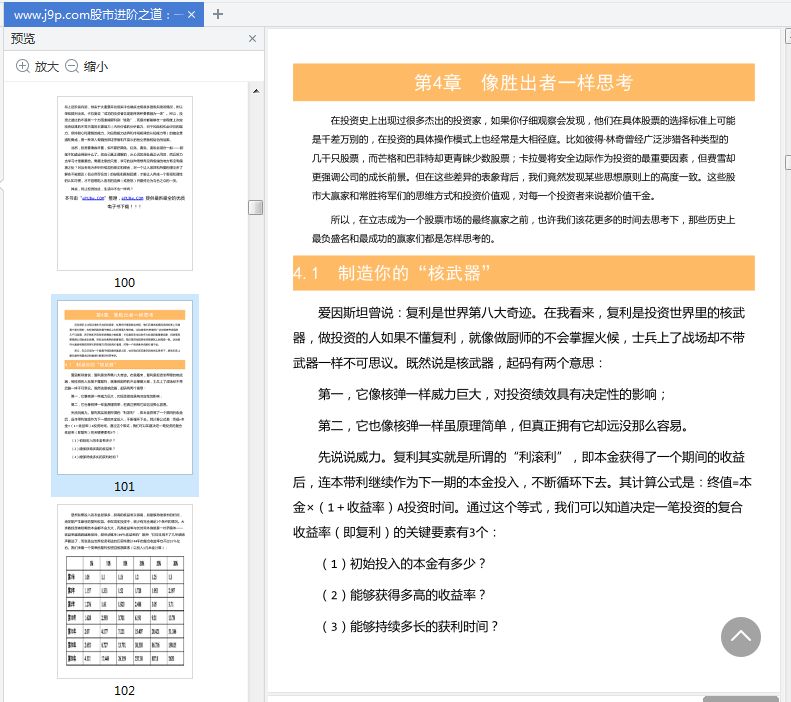Click the paragraph starting 第二,它也像核弹一样
This screenshot has height=702, width=791.
[504, 426]
